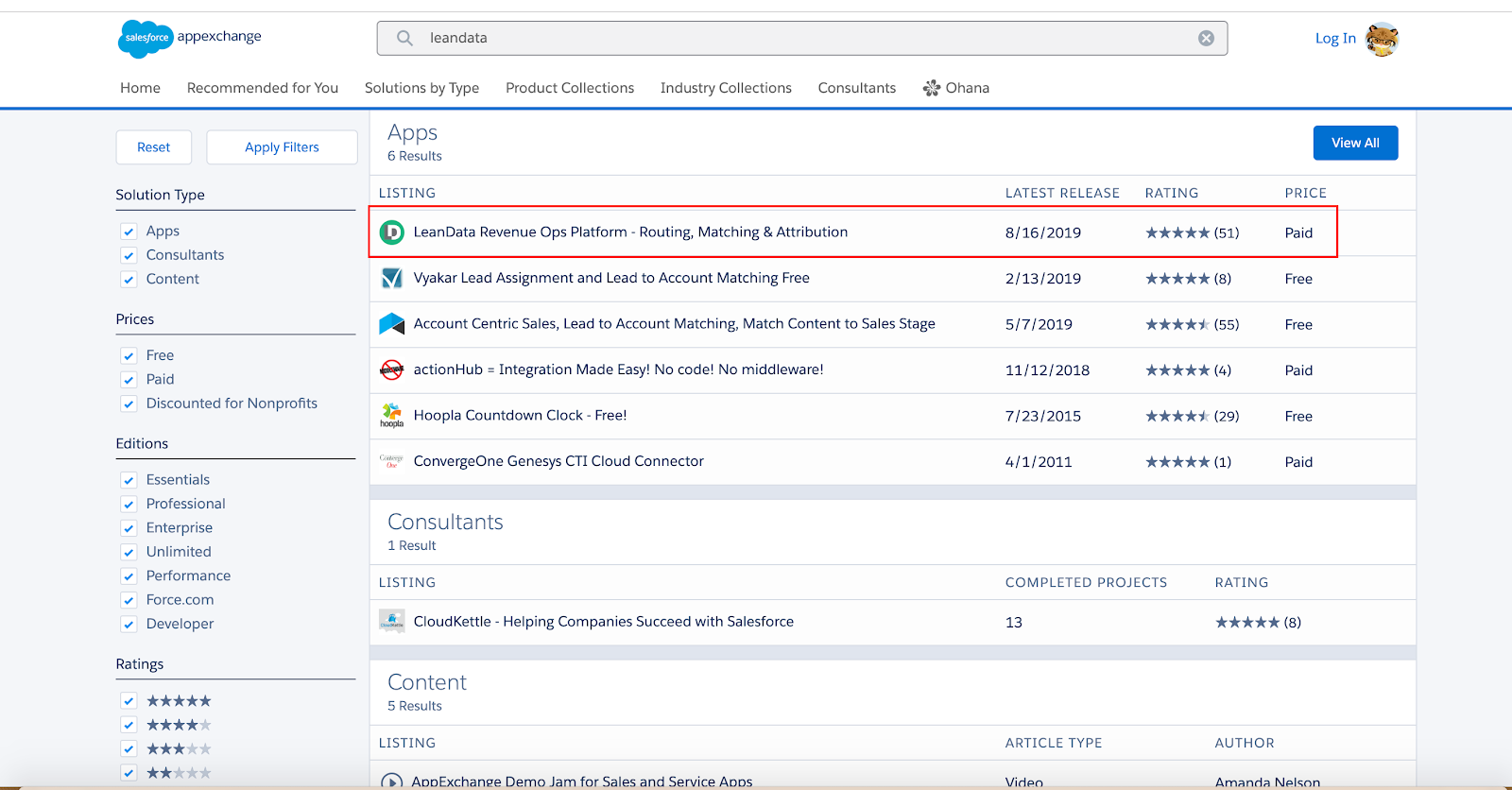
Task: Uncheck the Consultants solution type filter
Action: pos(129,255)
